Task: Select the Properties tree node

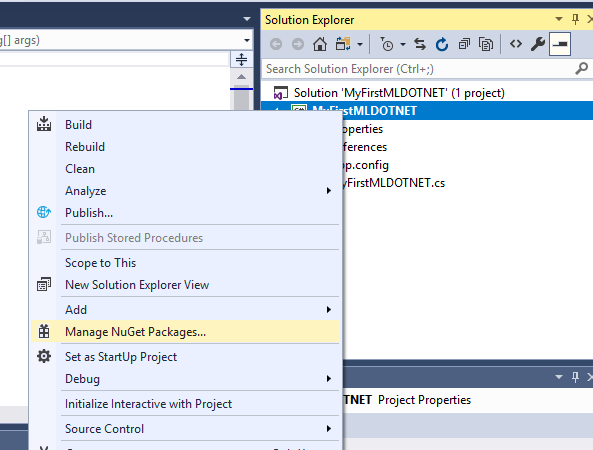Action: 362,129
